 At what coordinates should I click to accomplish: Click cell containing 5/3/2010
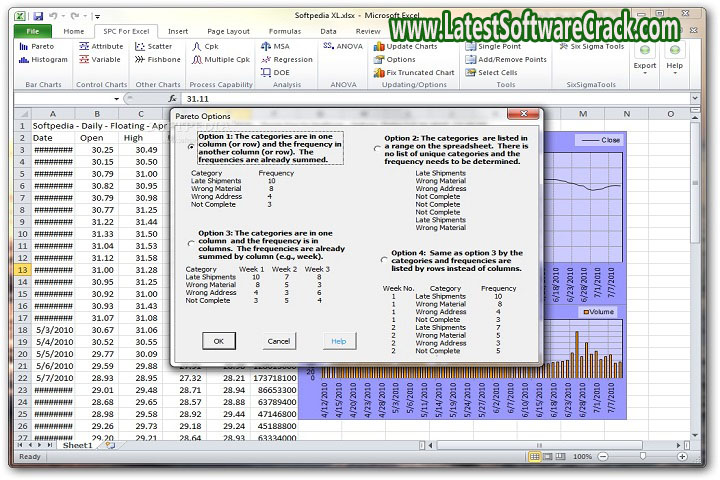pos(53,330)
